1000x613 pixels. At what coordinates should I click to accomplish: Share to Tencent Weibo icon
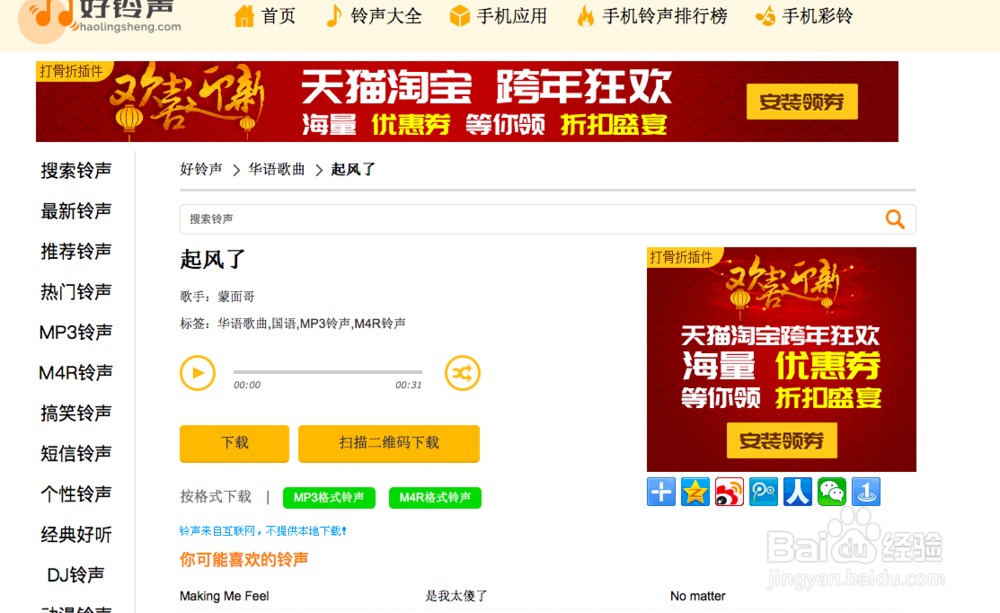point(763,492)
